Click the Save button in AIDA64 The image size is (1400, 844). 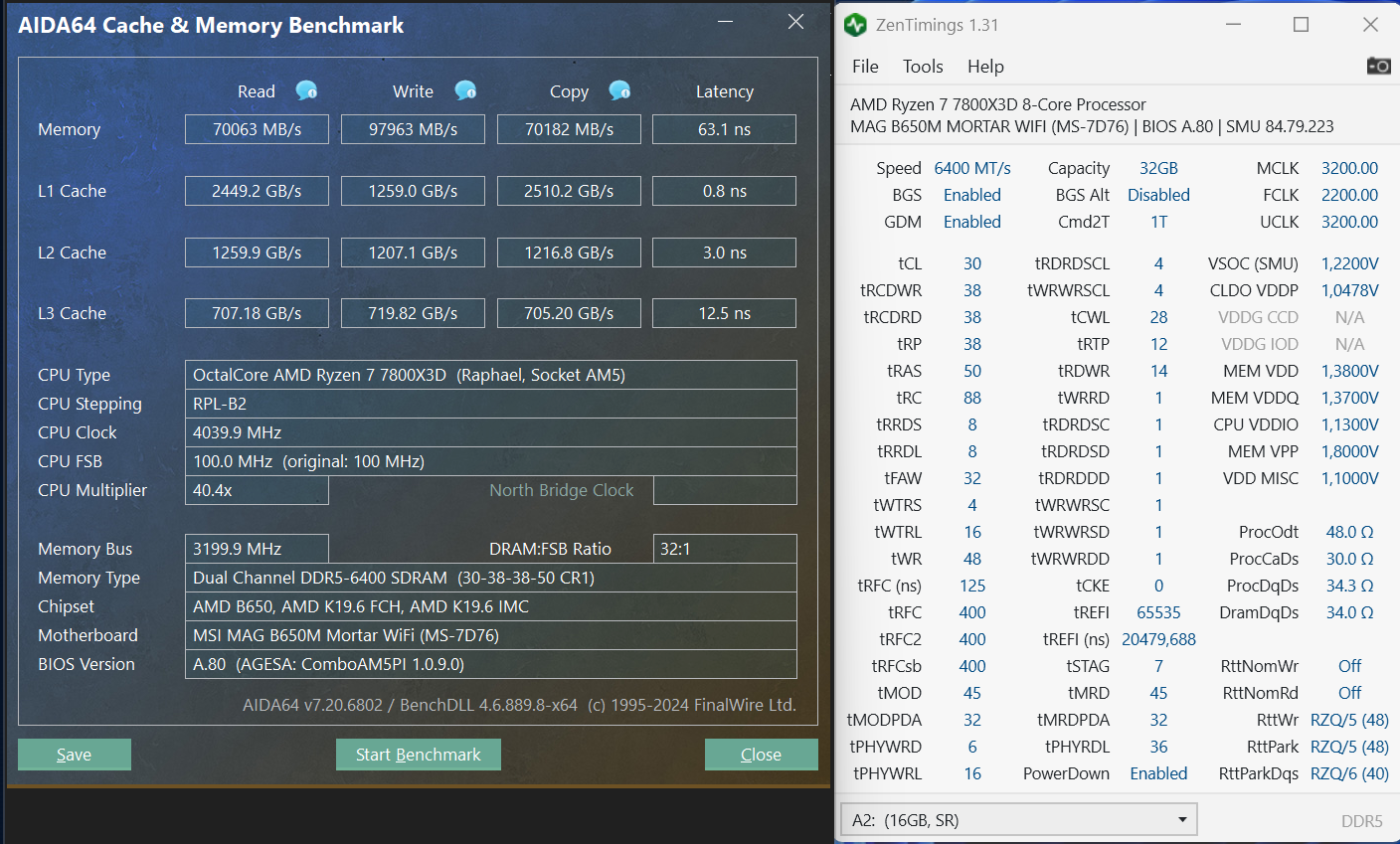pos(75,755)
